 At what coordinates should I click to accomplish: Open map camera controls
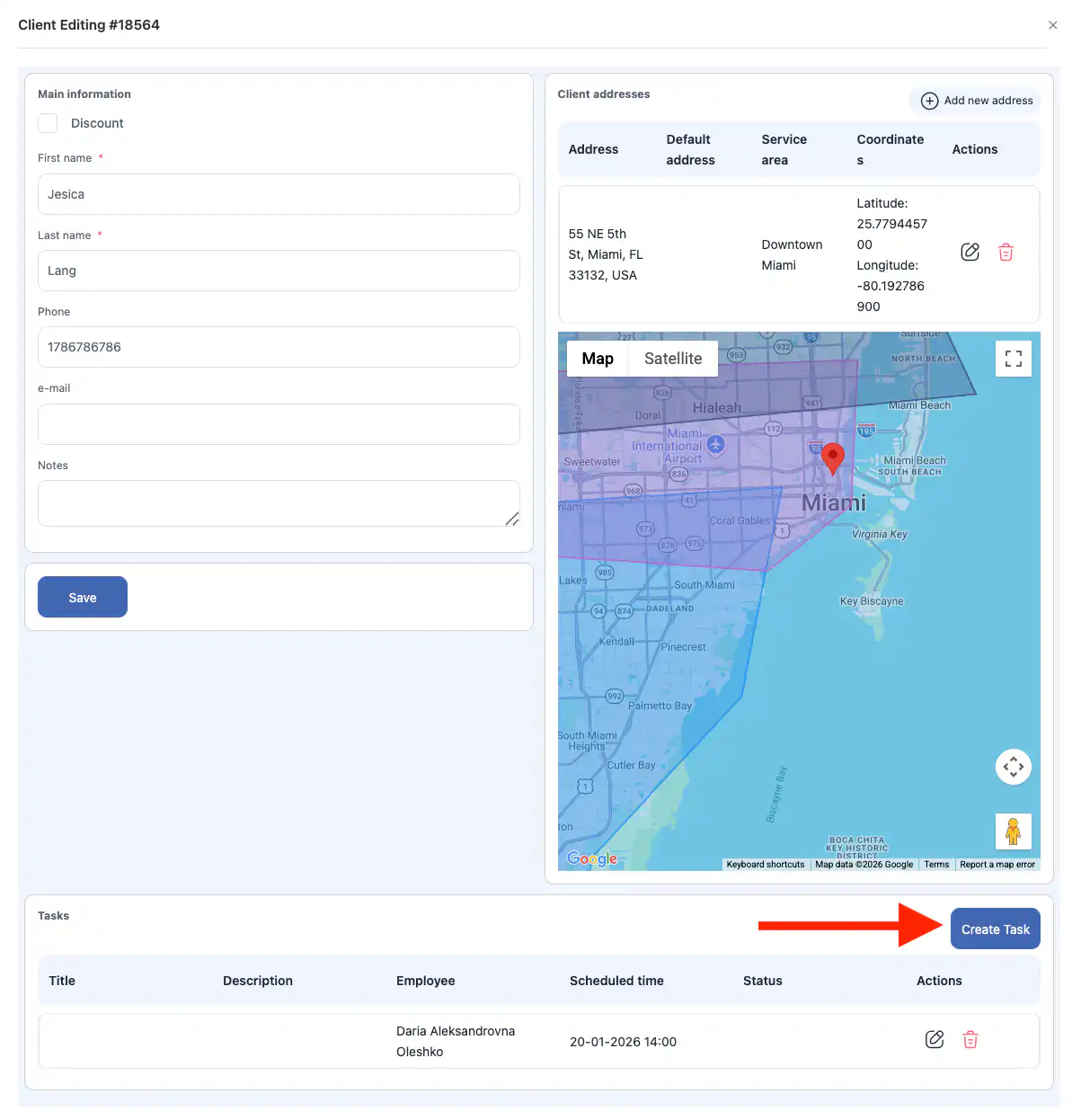click(x=1013, y=767)
